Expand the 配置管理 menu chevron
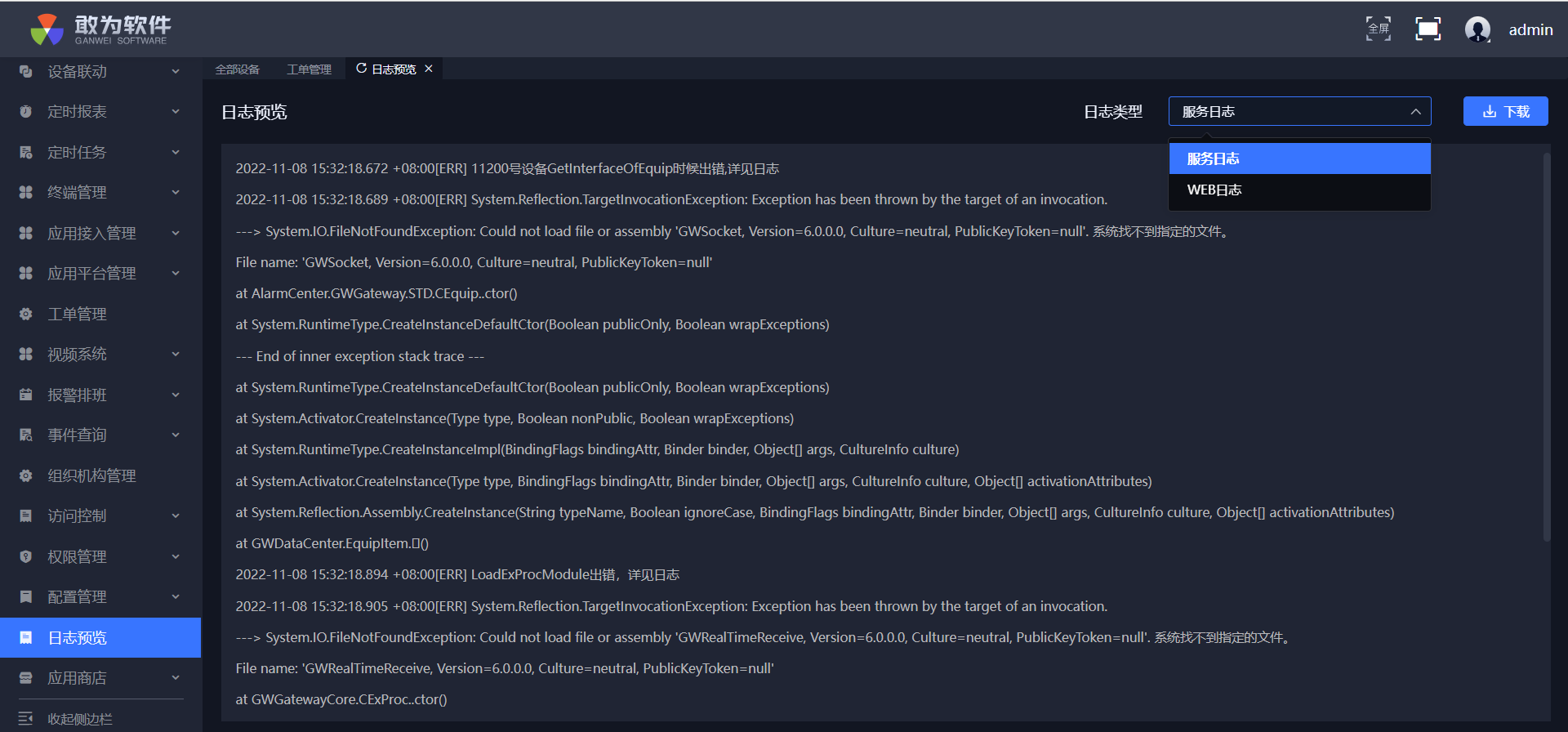This screenshot has height=732, width=1568. (176, 597)
